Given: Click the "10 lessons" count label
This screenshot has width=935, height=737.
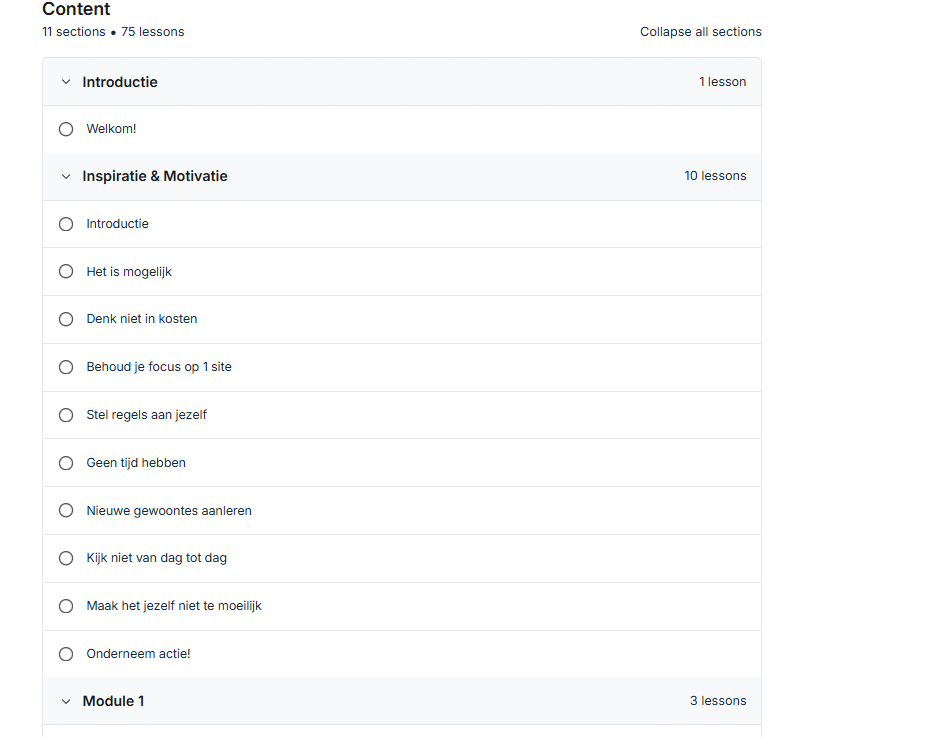Looking at the screenshot, I should click(716, 176).
